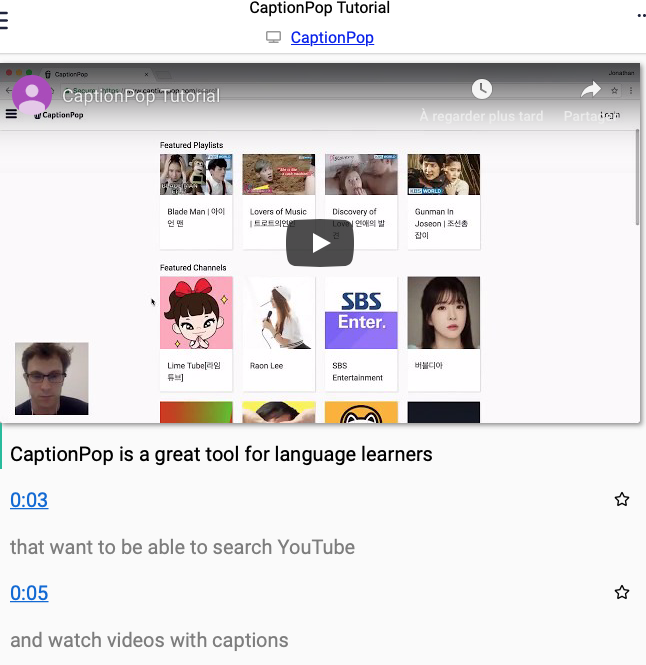Select caption 'and watch videos with captions'
This screenshot has width=646, height=665.
coord(149,640)
